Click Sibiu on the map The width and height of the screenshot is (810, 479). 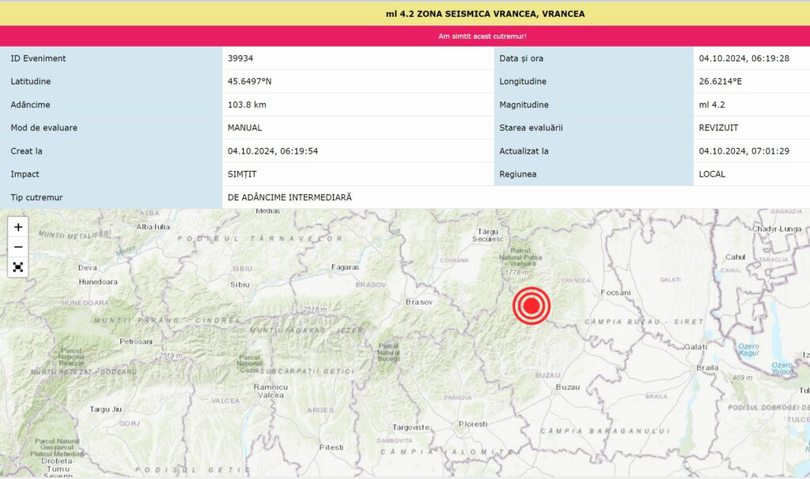[239, 284]
